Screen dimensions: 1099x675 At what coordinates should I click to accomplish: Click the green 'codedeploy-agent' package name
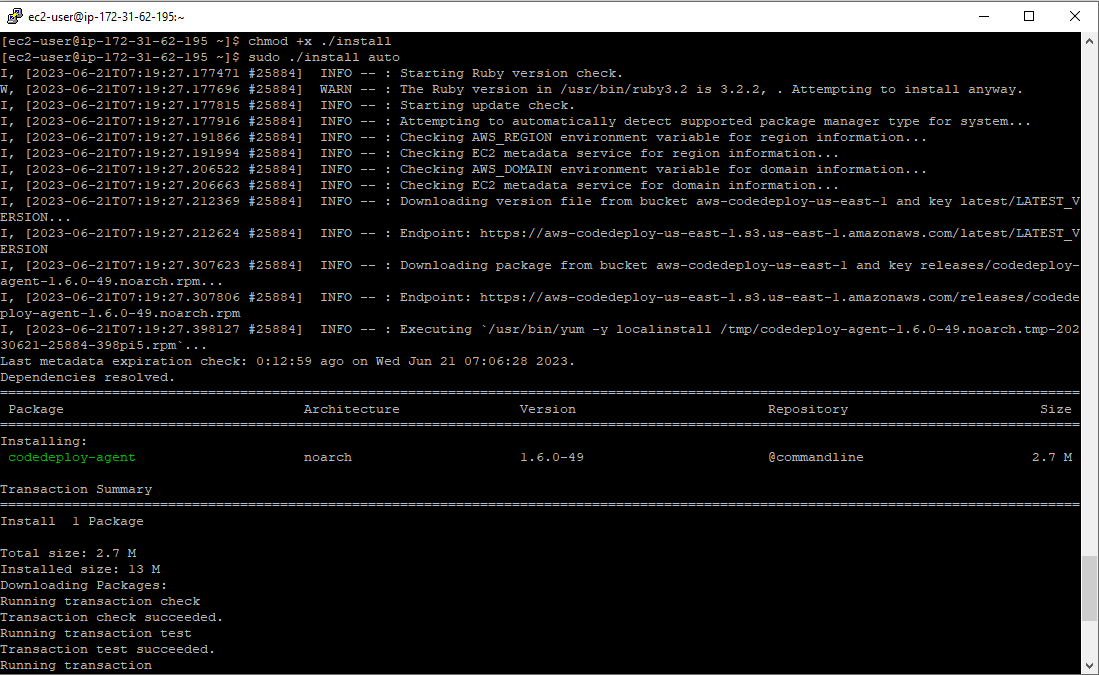coord(71,458)
